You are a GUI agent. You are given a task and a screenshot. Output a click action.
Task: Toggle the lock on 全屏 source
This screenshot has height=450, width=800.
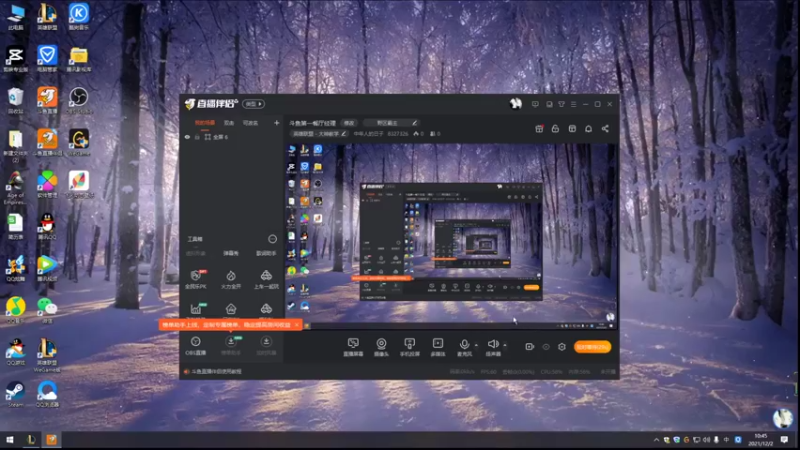197,137
